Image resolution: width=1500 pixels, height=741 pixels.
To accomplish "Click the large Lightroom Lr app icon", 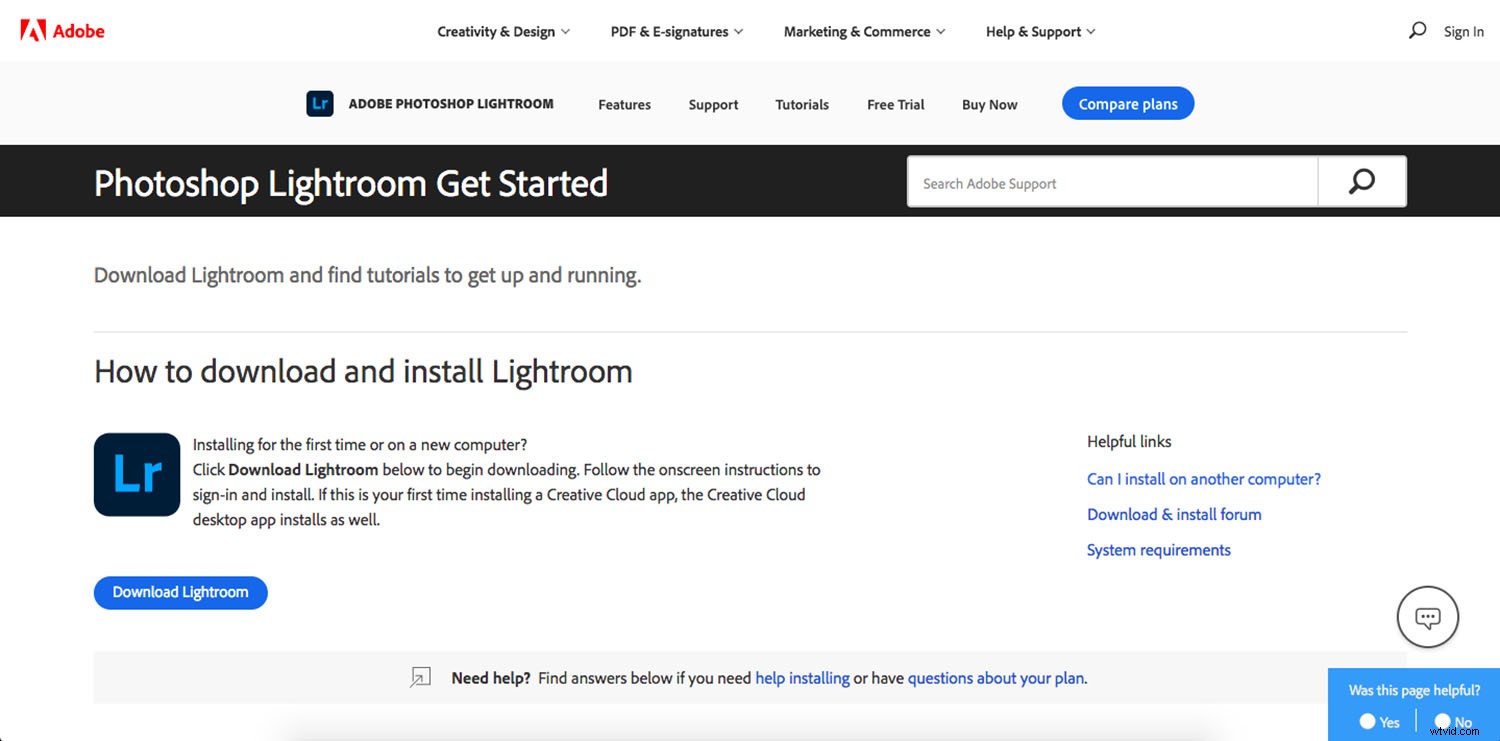I will pyautogui.click(x=137, y=475).
